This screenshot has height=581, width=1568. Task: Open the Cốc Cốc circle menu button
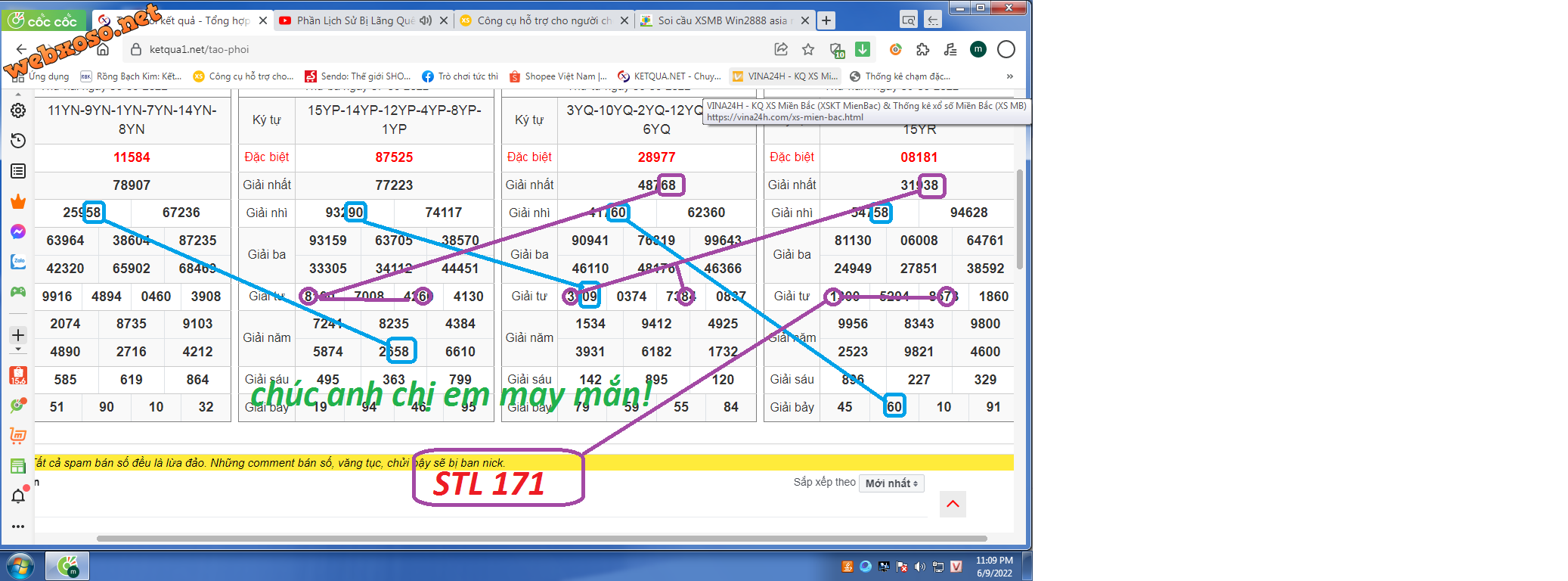click(1006, 49)
